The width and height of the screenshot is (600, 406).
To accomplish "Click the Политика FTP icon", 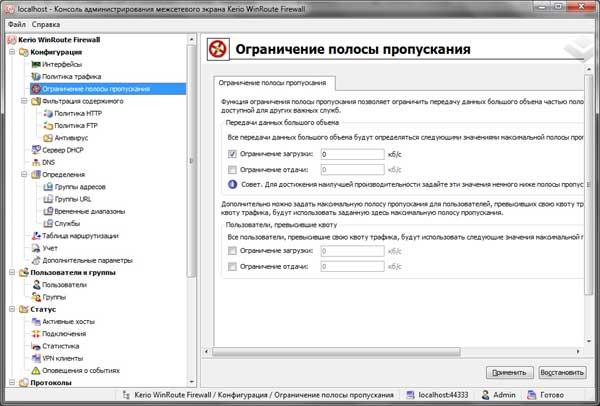I will click(48, 126).
